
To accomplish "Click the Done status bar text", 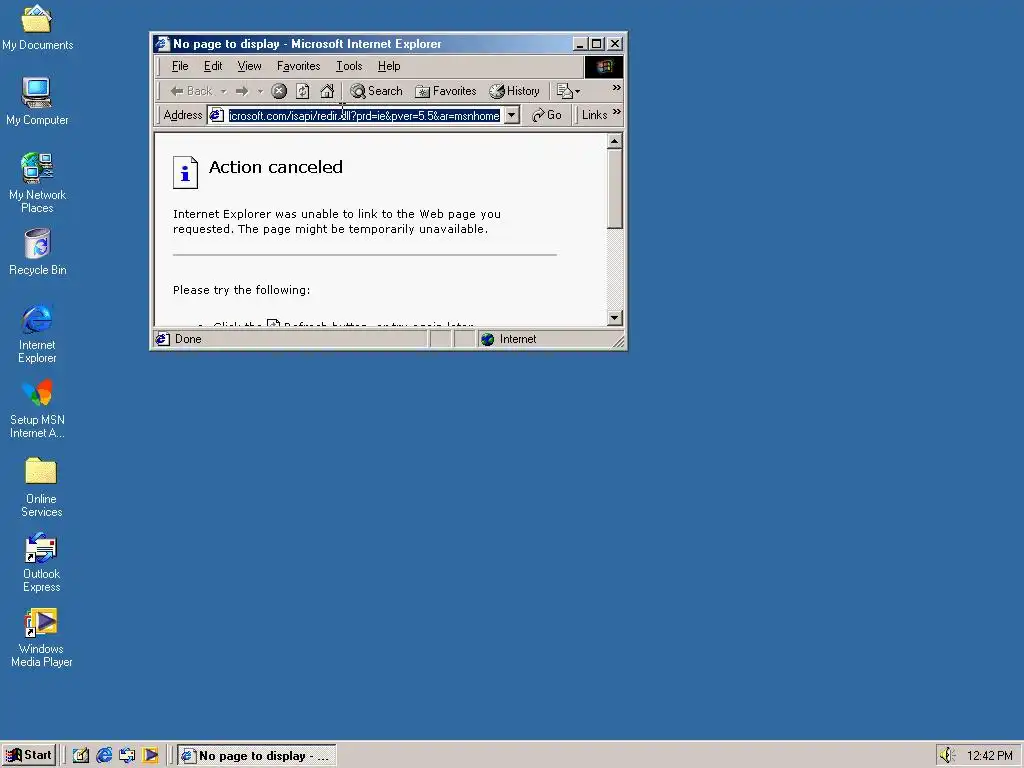I will point(188,339).
